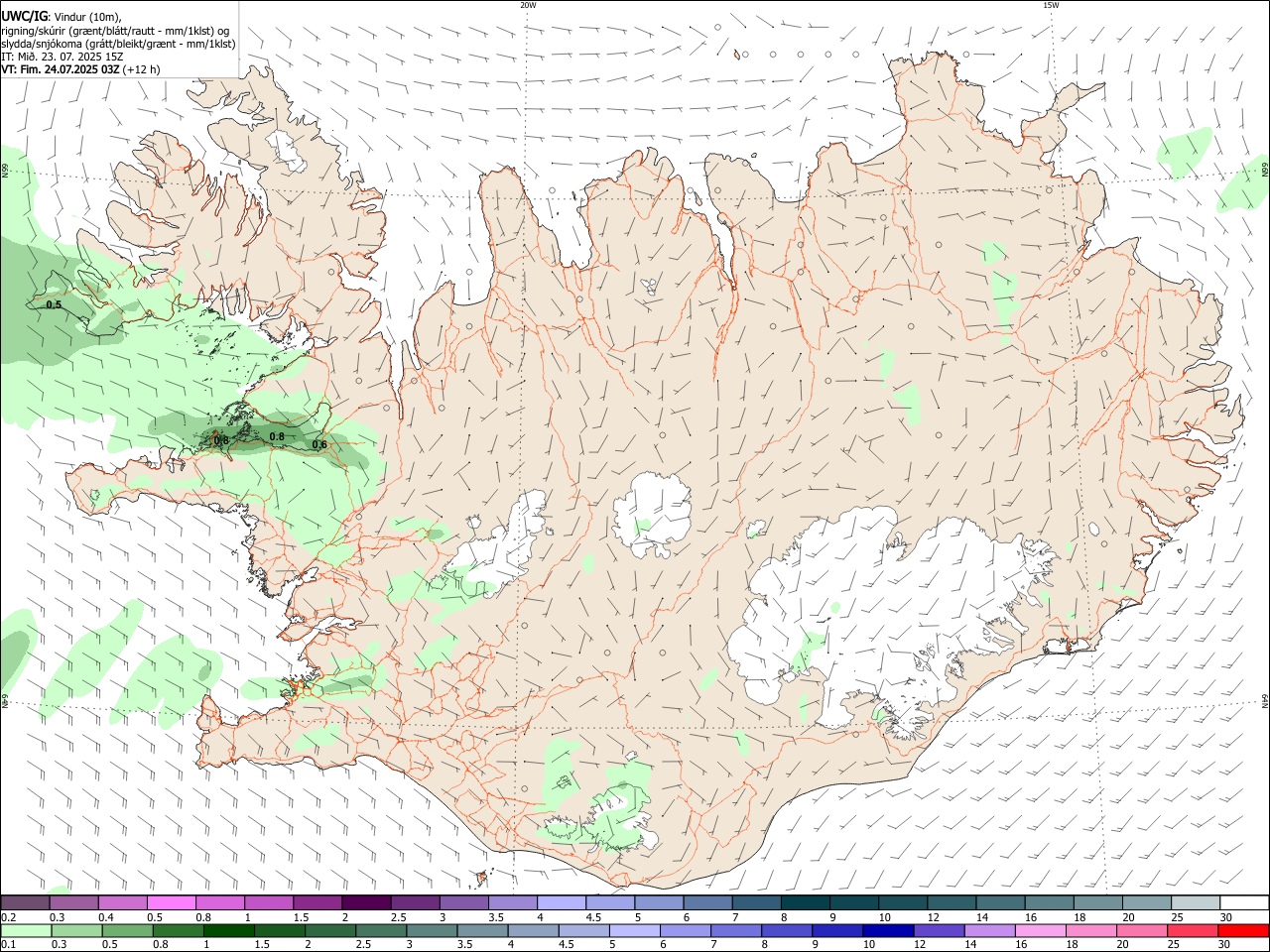
Task: Click the 'slydda/snjókoma' legend description line
Action: [x=118, y=44]
